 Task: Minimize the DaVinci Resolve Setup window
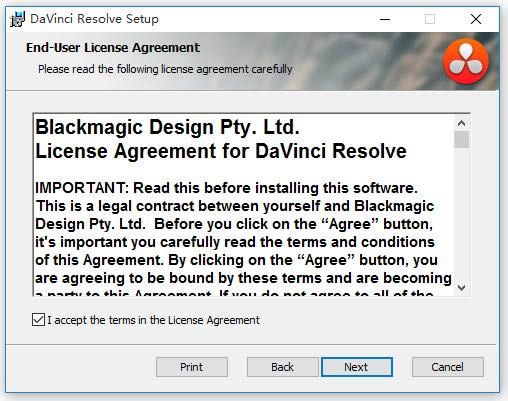click(385, 19)
